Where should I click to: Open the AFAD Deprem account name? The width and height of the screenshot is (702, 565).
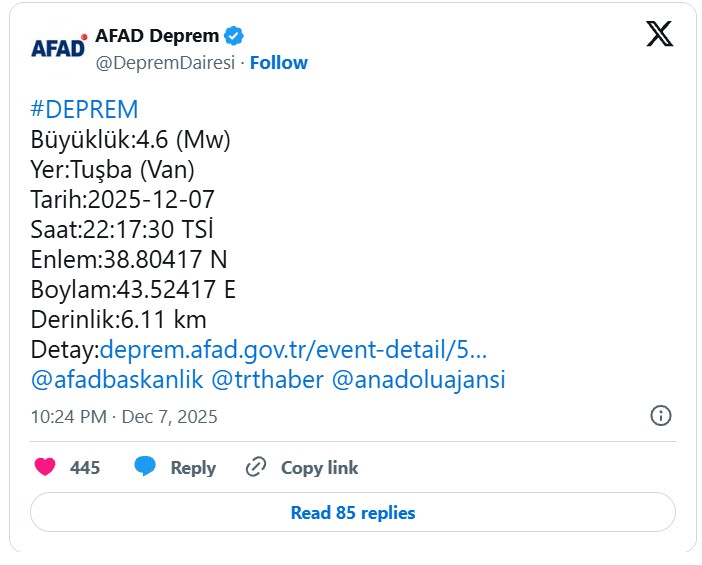tap(157, 36)
